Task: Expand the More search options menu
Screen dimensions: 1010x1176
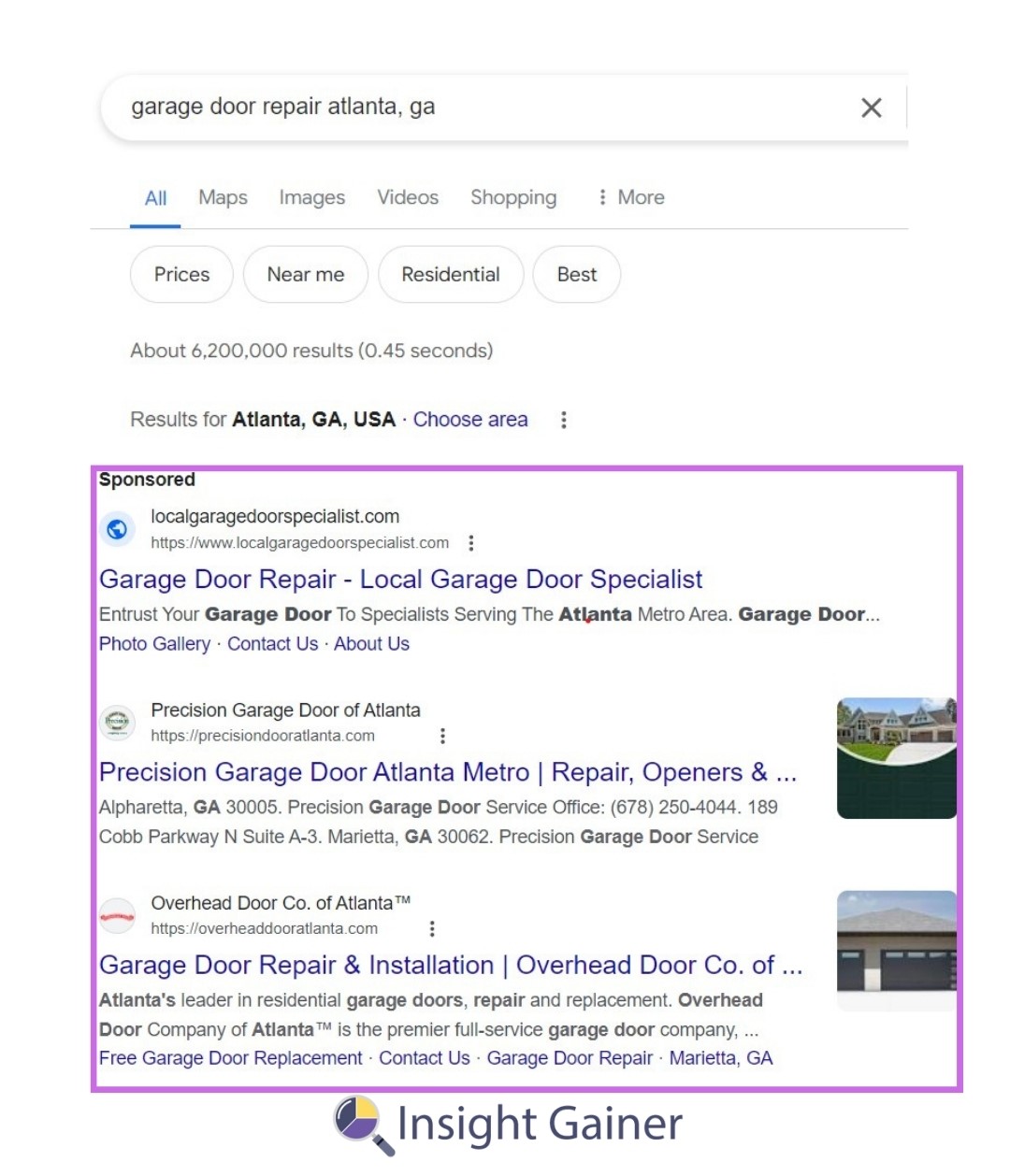Action: click(x=631, y=197)
